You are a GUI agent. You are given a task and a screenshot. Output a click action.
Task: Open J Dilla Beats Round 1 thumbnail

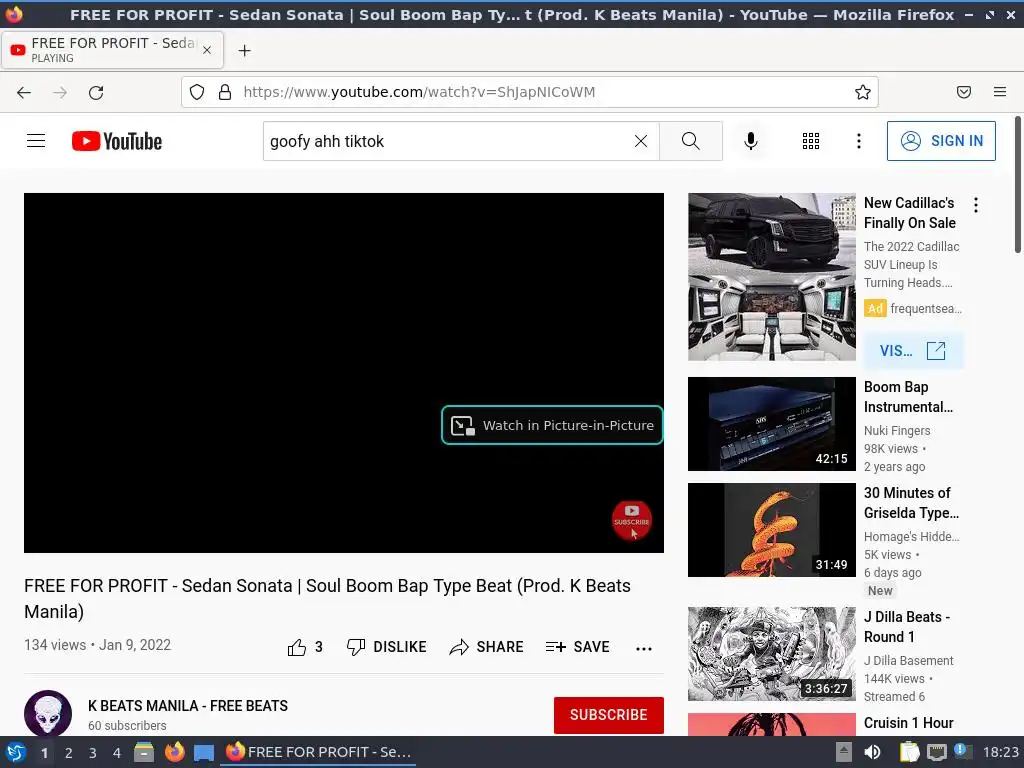pyautogui.click(x=771, y=654)
